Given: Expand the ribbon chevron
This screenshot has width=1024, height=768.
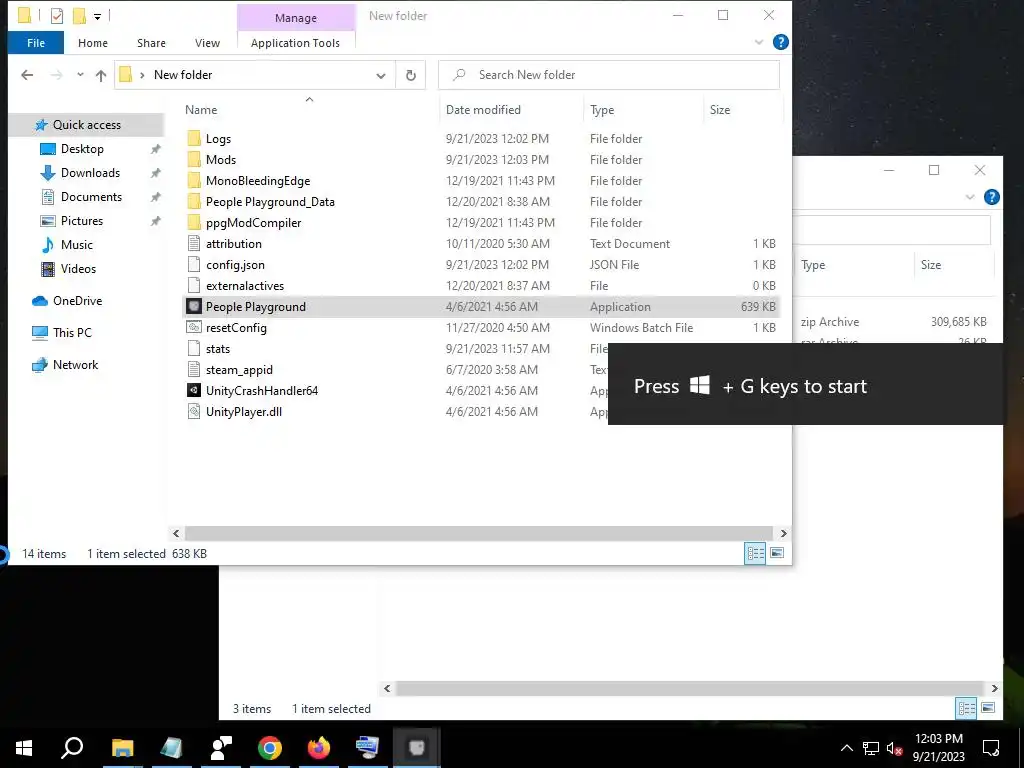Looking at the screenshot, I should pos(759,42).
